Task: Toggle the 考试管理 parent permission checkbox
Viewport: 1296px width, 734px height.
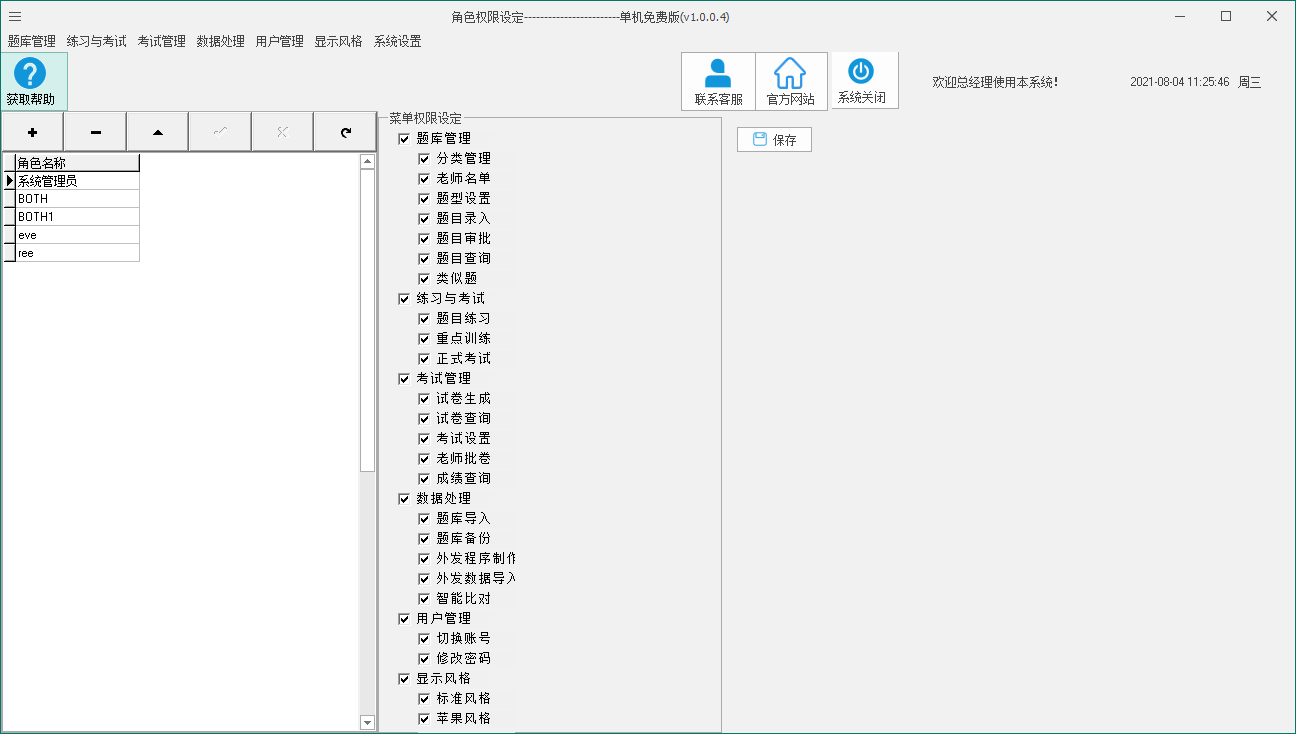Action: 404,378
